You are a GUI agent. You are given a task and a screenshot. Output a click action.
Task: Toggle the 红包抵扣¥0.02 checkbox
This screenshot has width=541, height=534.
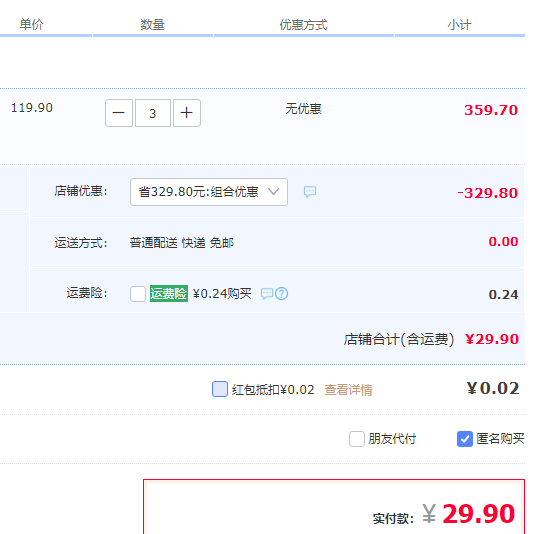click(220, 389)
